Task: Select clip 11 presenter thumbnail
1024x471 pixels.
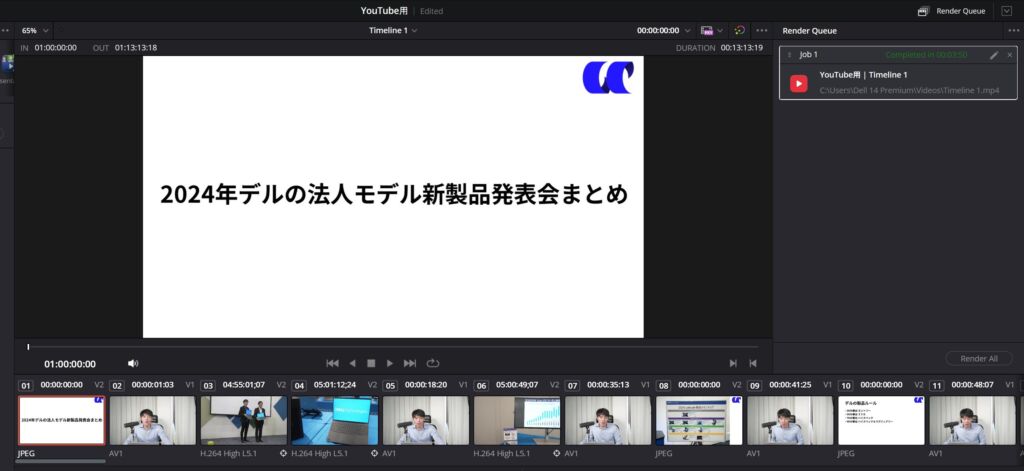Action: point(972,420)
